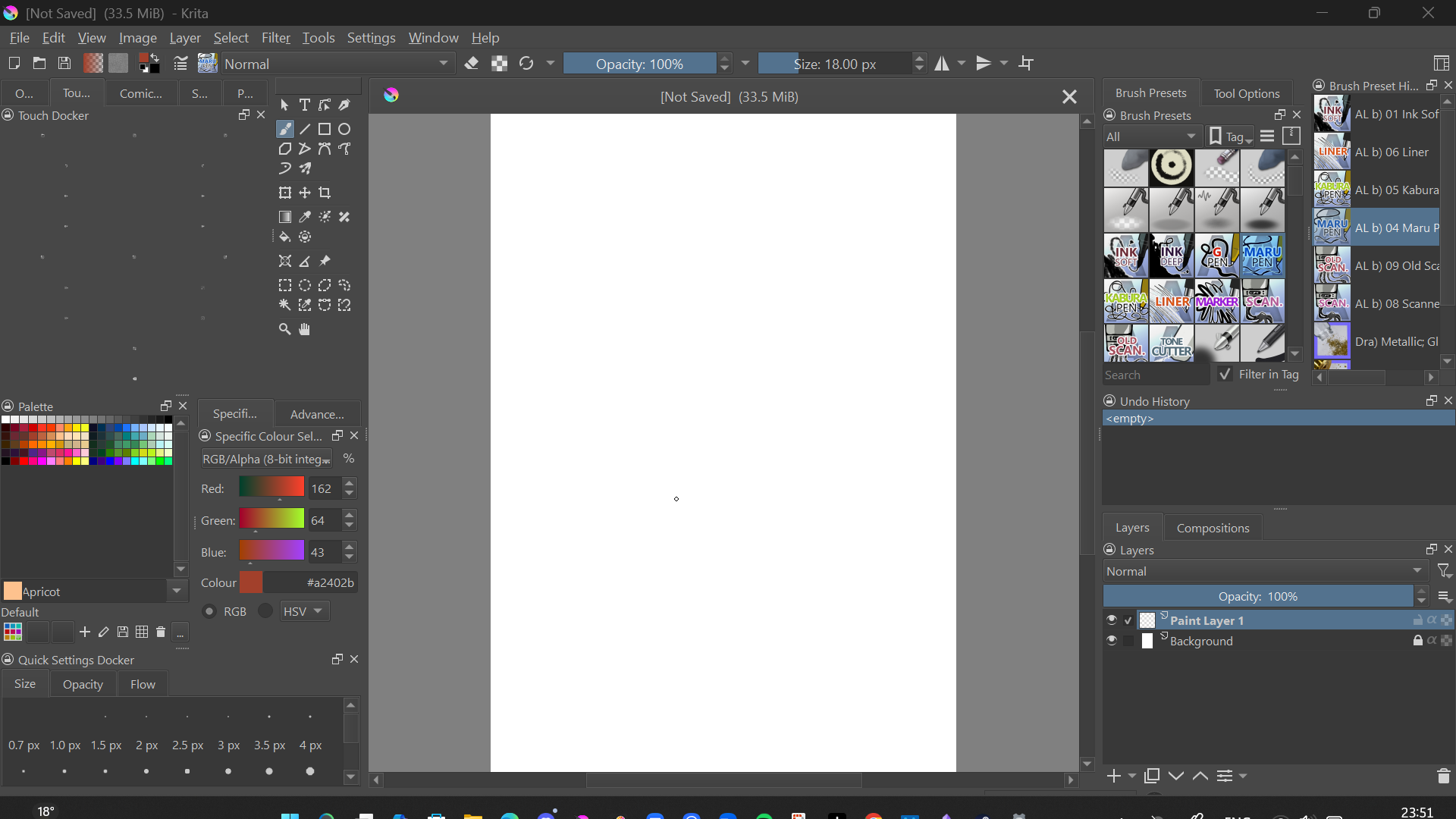This screenshot has height=819, width=1456.
Task: Select the Text tool
Action: (305, 105)
